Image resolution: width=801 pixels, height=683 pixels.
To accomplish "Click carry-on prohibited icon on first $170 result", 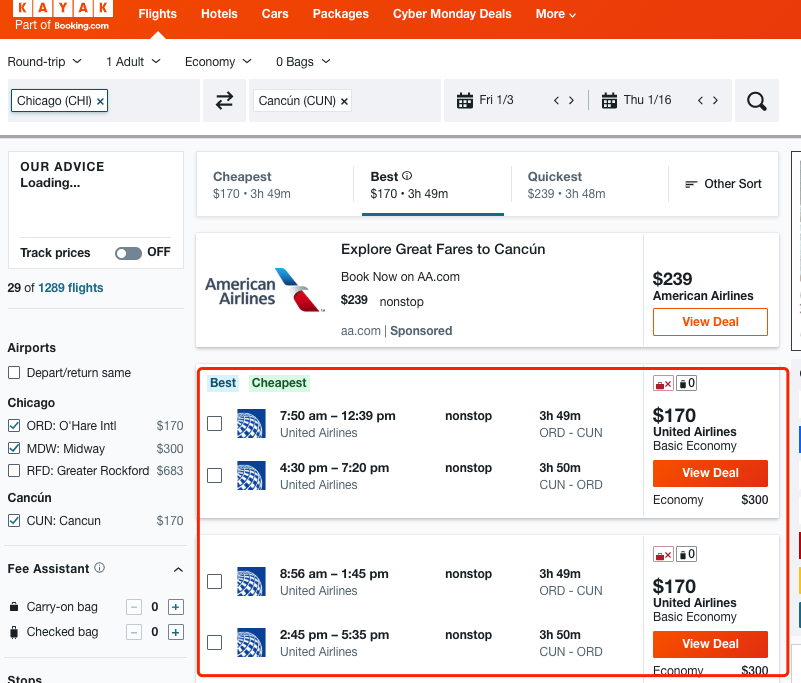I will tap(663, 383).
